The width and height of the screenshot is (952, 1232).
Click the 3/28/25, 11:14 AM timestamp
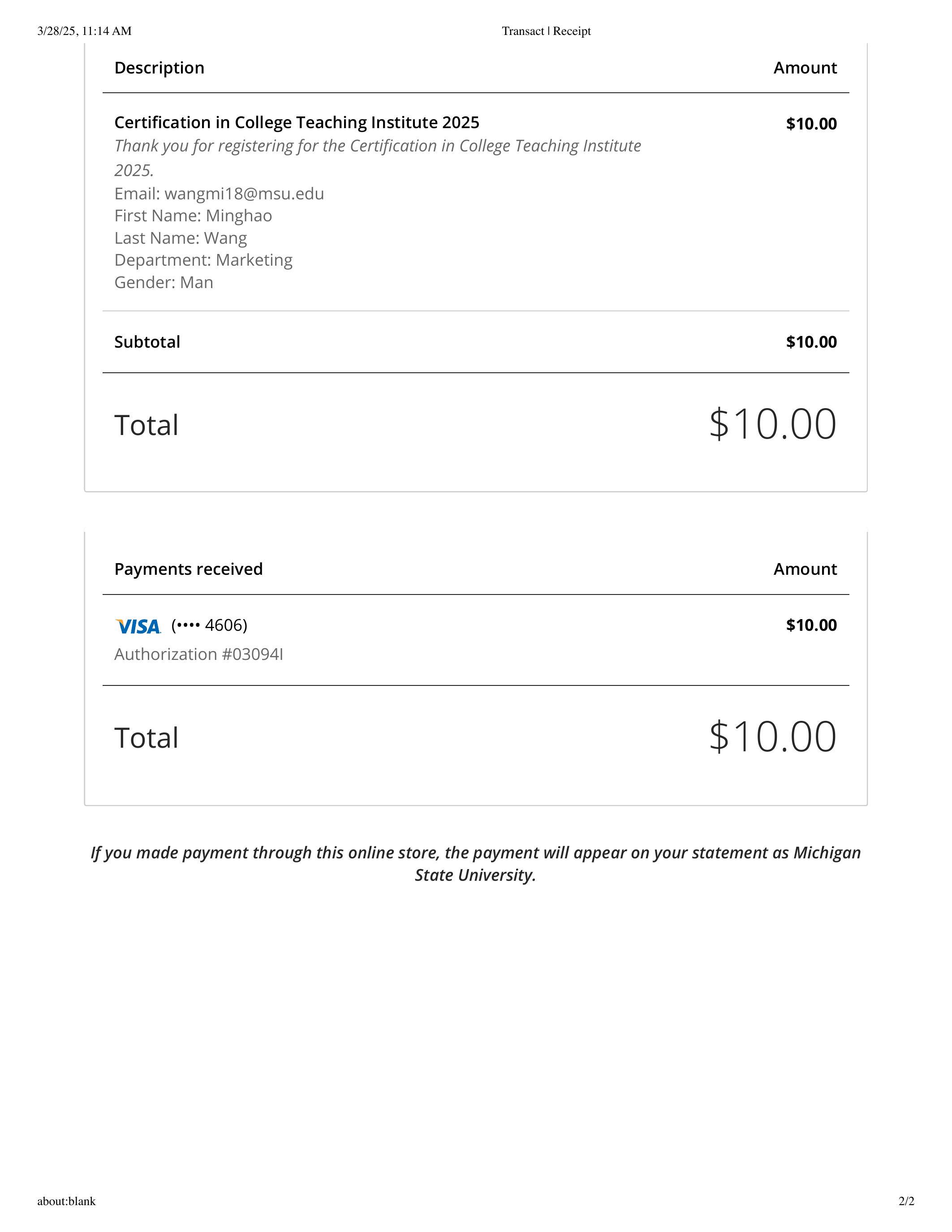coord(85,31)
